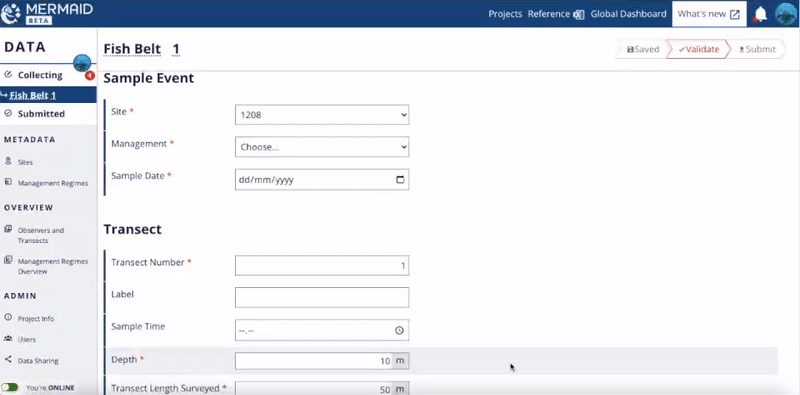Viewport: 800px width, 395px height.
Task: Go to Projects in top navigation
Action: pyautogui.click(x=505, y=14)
